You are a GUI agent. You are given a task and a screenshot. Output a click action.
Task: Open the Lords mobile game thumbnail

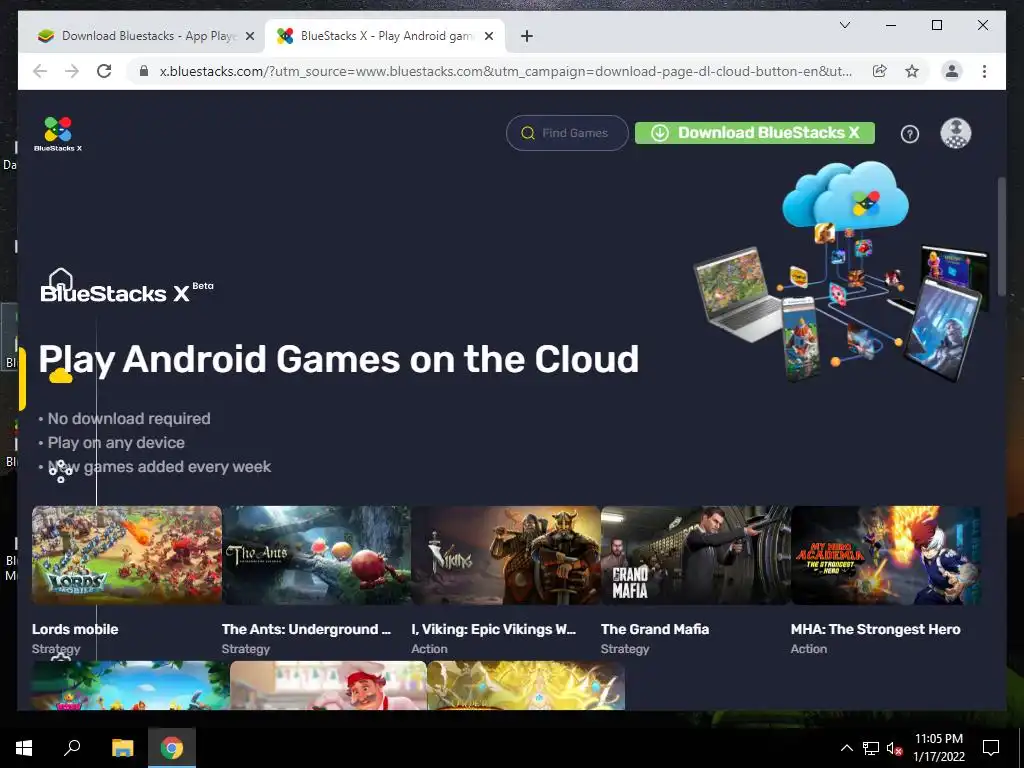pos(127,555)
